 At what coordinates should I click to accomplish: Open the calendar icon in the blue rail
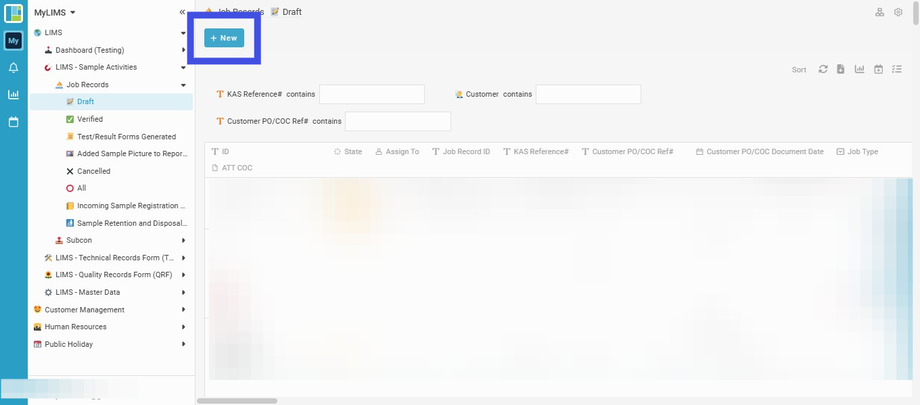click(13, 122)
